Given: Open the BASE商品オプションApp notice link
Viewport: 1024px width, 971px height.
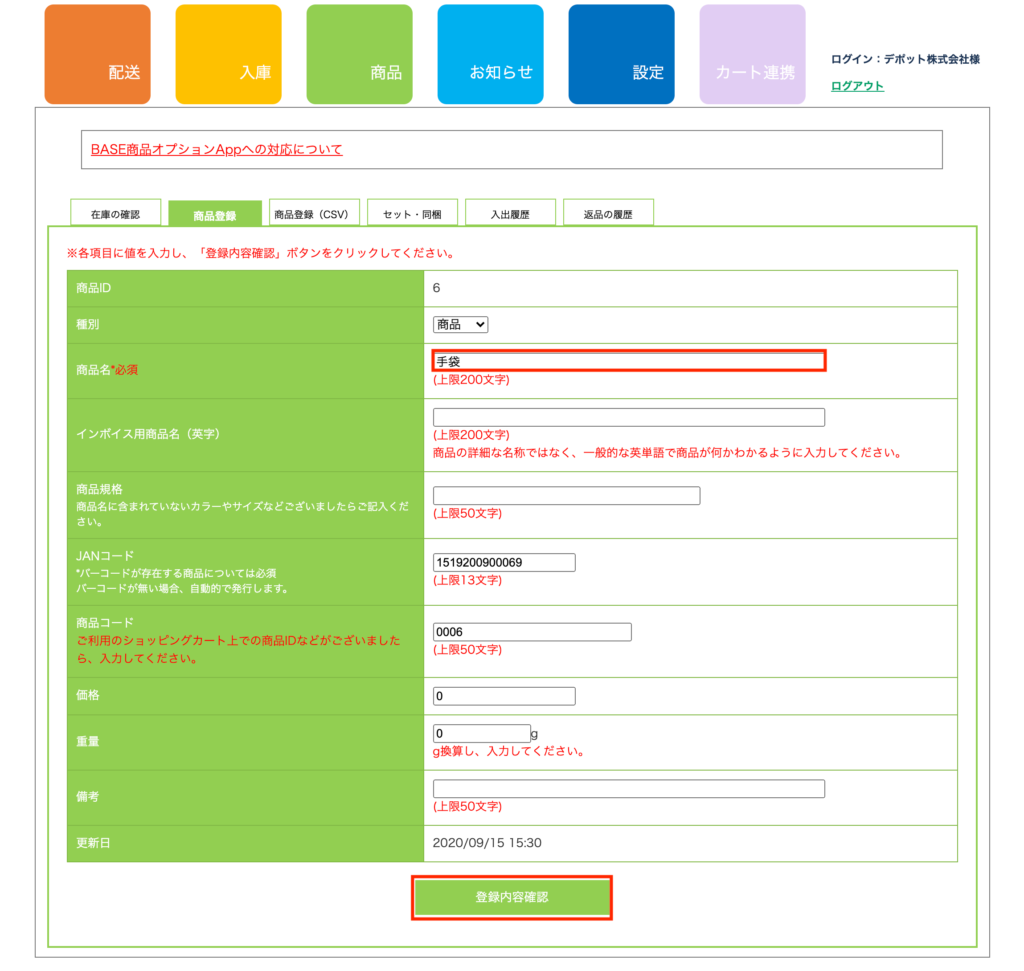Looking at the screenshot, I should pyautogui.click(x=216, y=150).
